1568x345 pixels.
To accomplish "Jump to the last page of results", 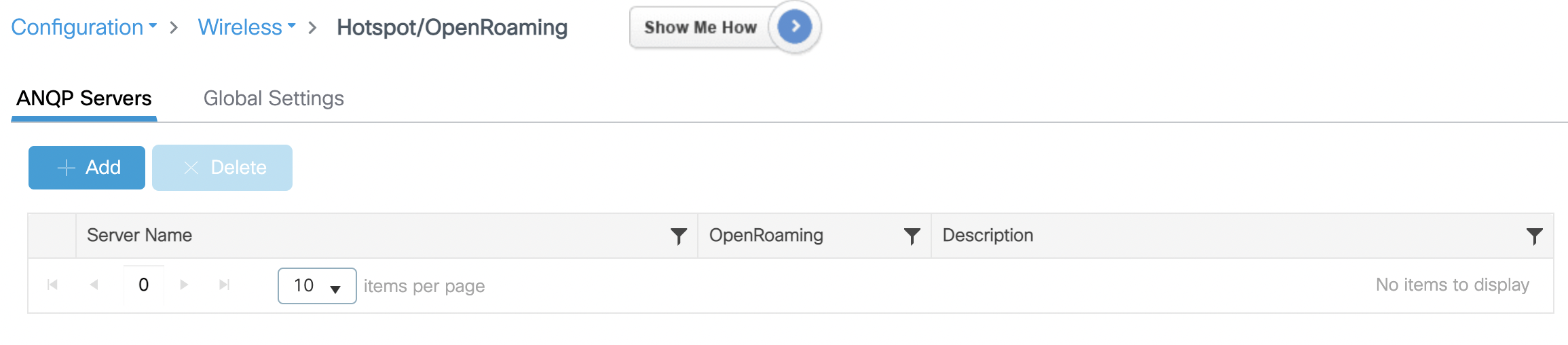I will tap(225, 285).
